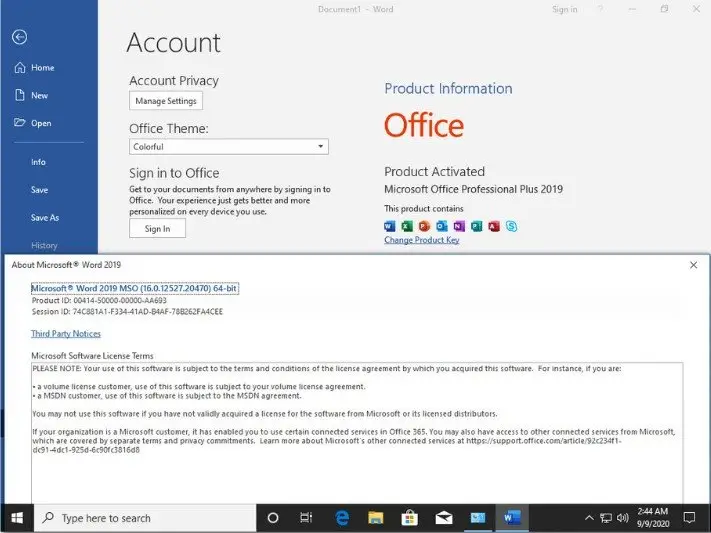This screenshot has height=533, width=711.
Task: Click the volume tray icon
Action: coord(623,518)
